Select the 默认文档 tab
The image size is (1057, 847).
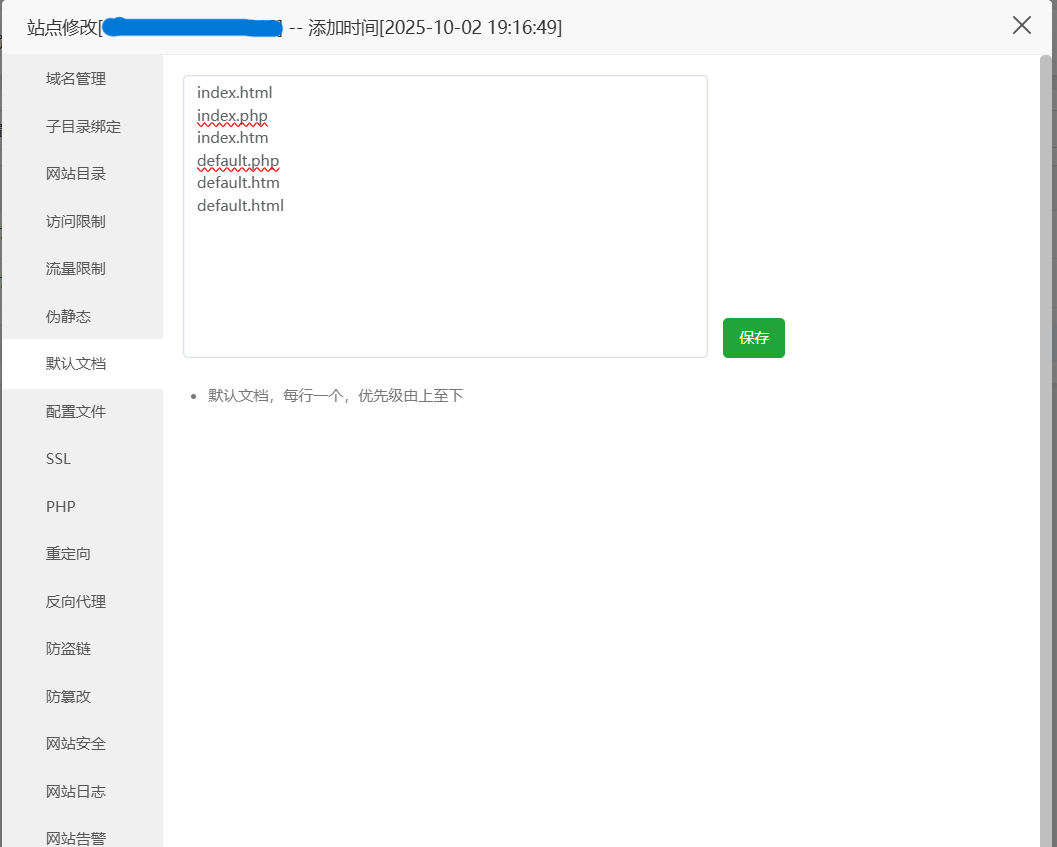pyautogui.click(x=76, y=364)
